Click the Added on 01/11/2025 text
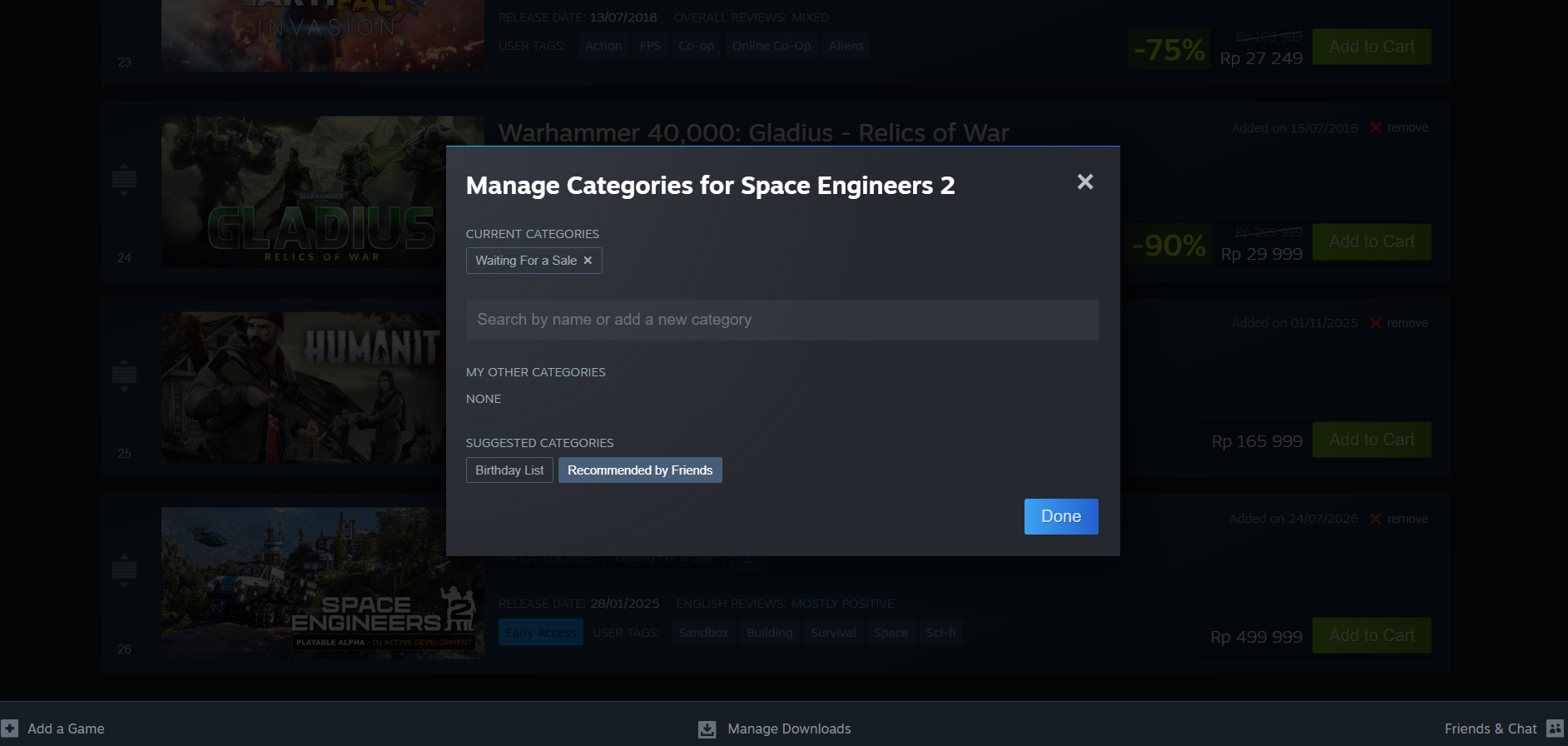 pyautogui.click(x=1294, y=323)
